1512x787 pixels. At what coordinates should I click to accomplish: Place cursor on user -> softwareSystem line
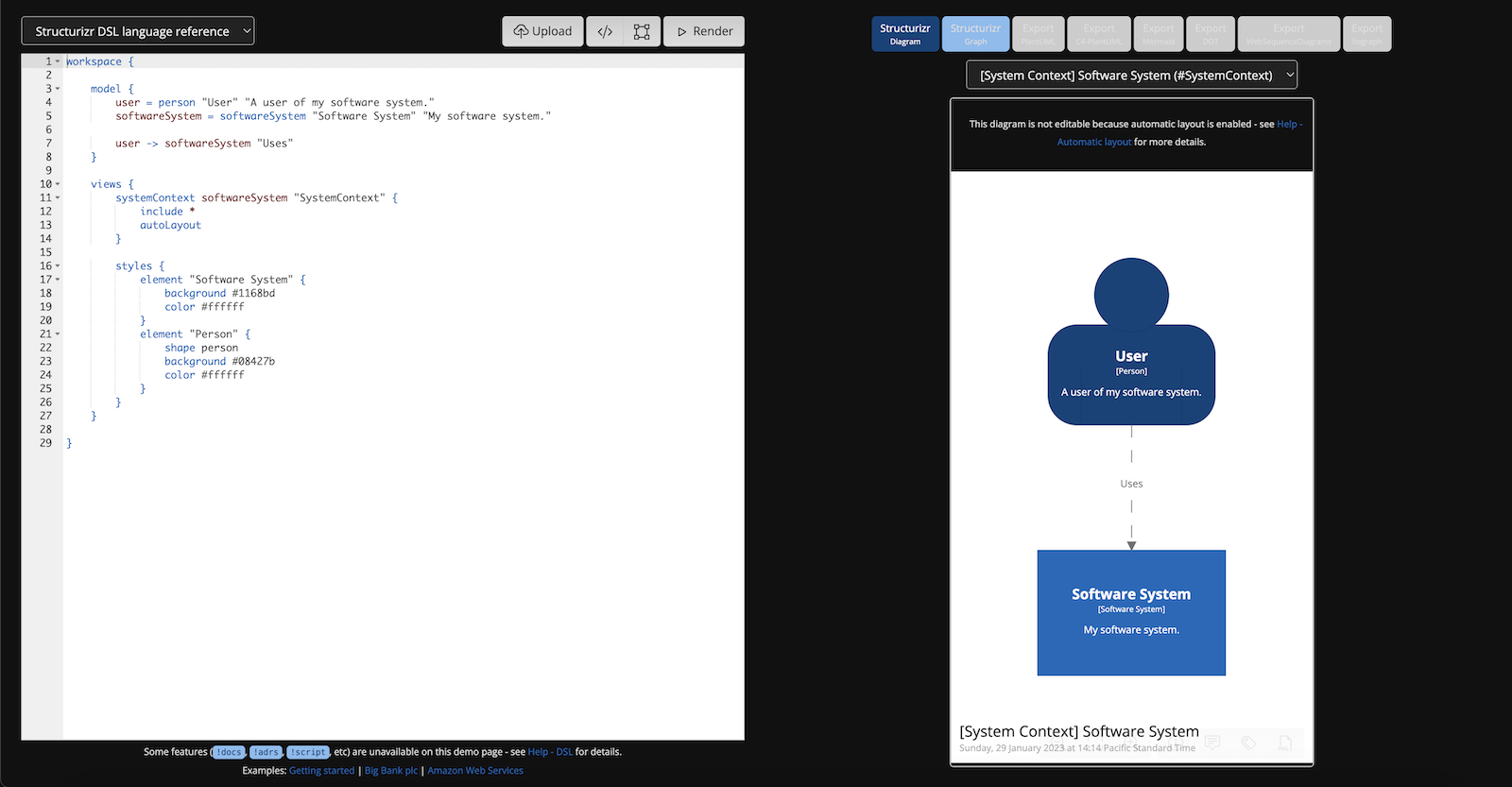[204, 144]
